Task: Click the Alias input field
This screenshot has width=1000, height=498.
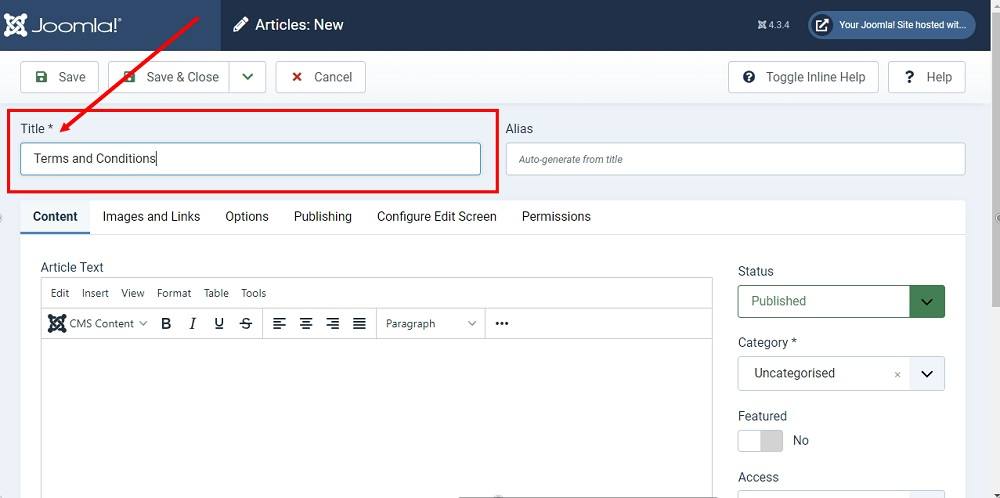Action: (x=735, y=159)
